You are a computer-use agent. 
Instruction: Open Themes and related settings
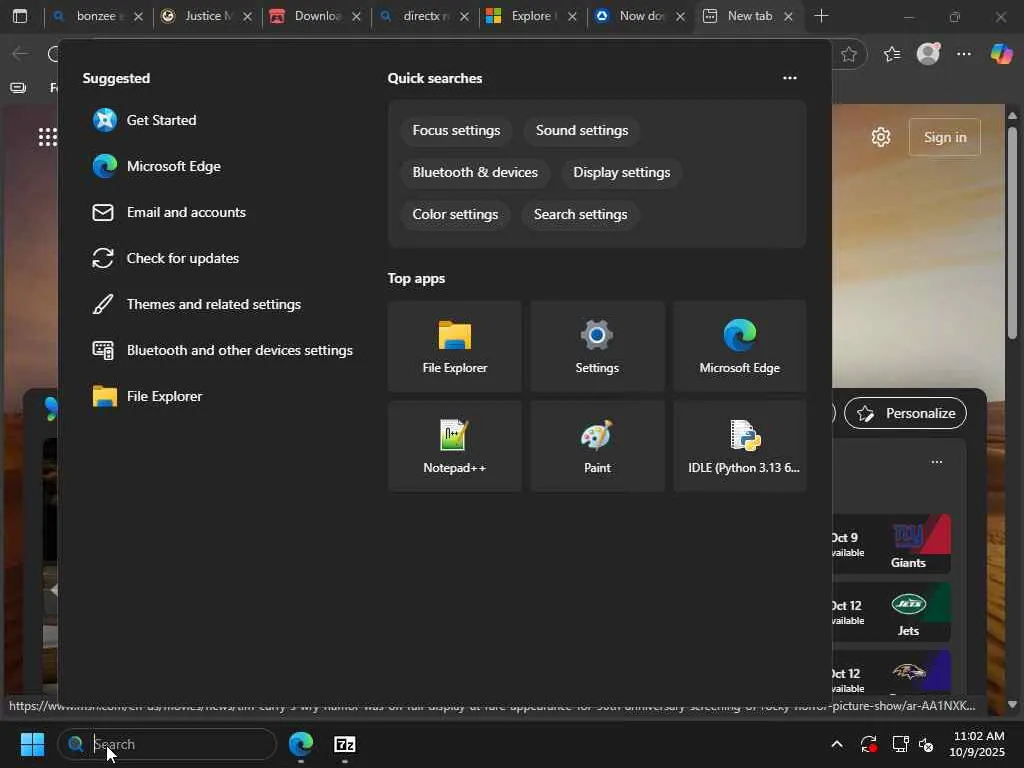197,304
